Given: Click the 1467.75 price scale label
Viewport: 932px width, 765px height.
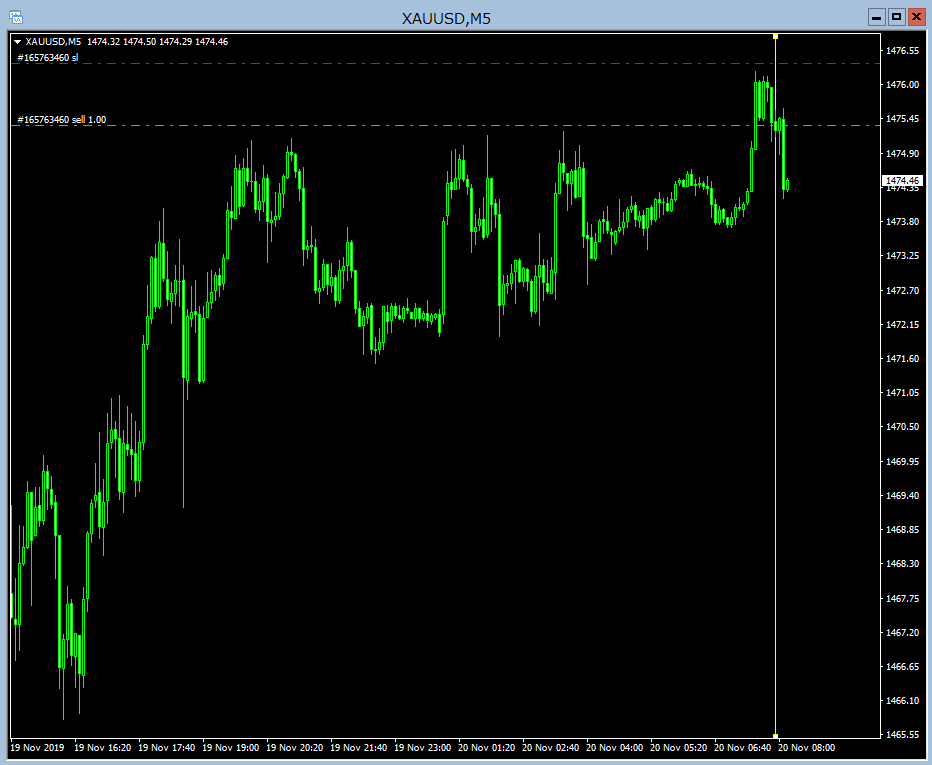Looking at the screenshot, I should 902,598.
